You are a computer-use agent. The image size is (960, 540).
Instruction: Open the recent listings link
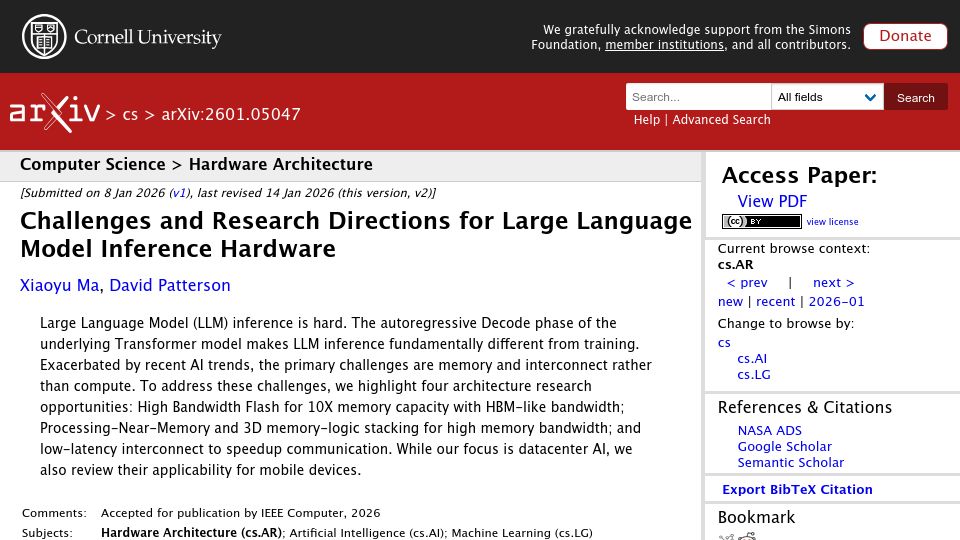coord(775,301)
